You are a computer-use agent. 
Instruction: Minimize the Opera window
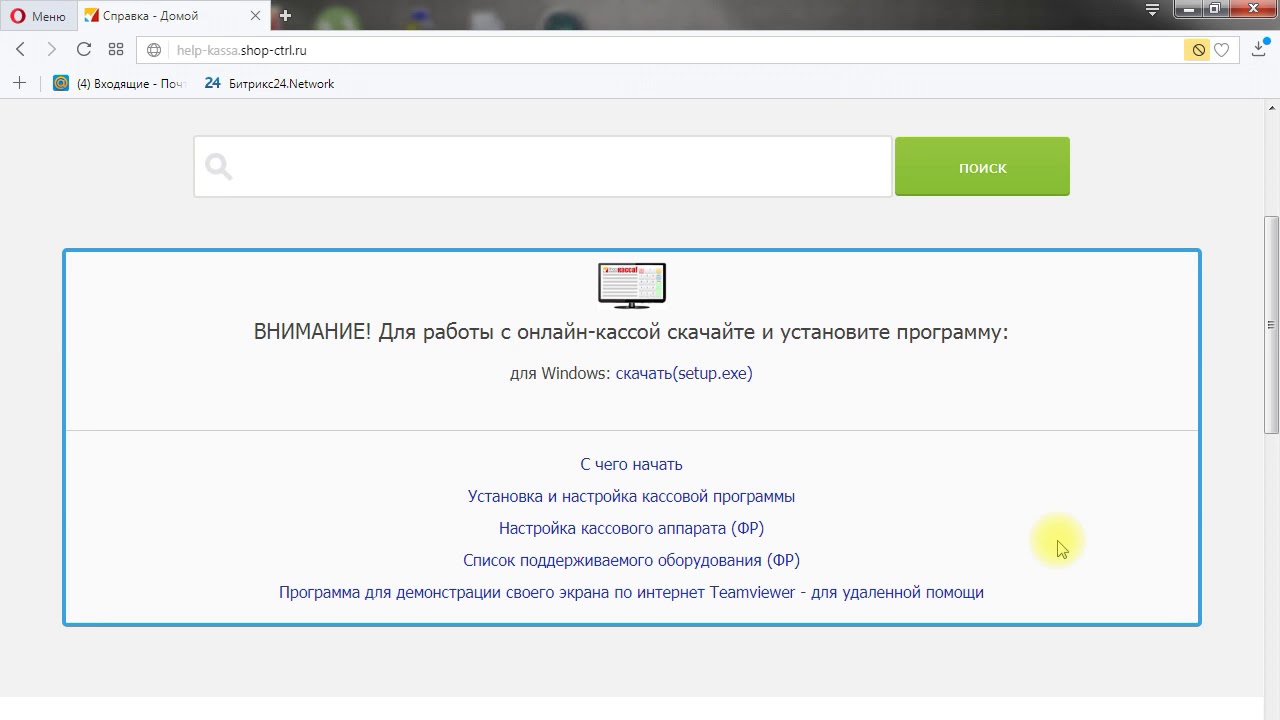[x=1189, y=9]
